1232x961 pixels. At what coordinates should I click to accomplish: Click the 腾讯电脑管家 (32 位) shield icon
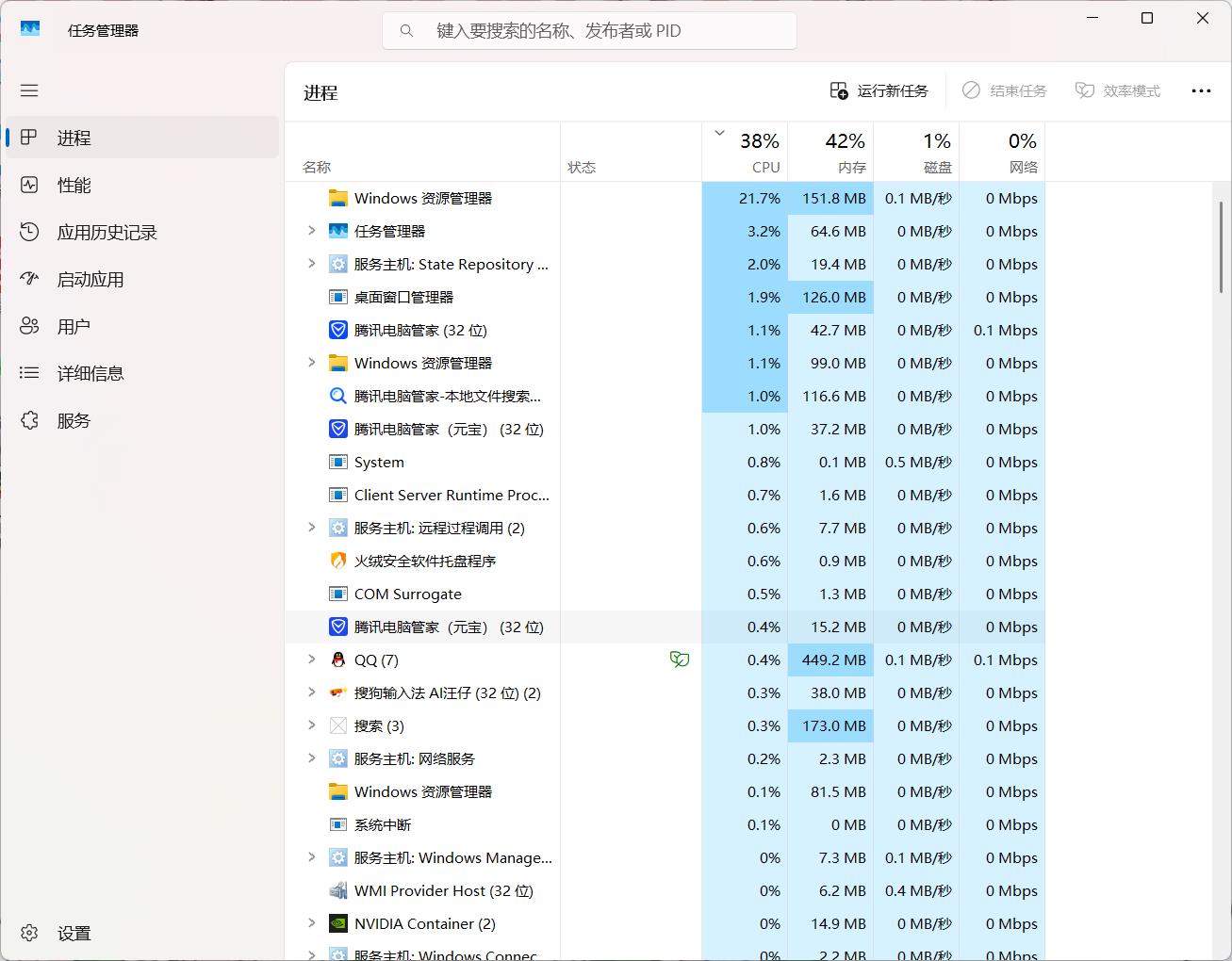(338, 330)
